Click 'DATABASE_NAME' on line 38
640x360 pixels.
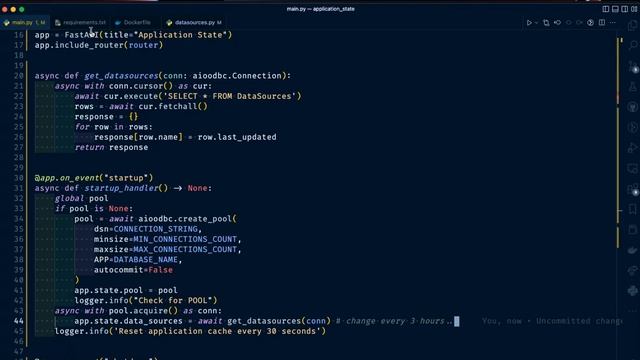tap(146, 260)
